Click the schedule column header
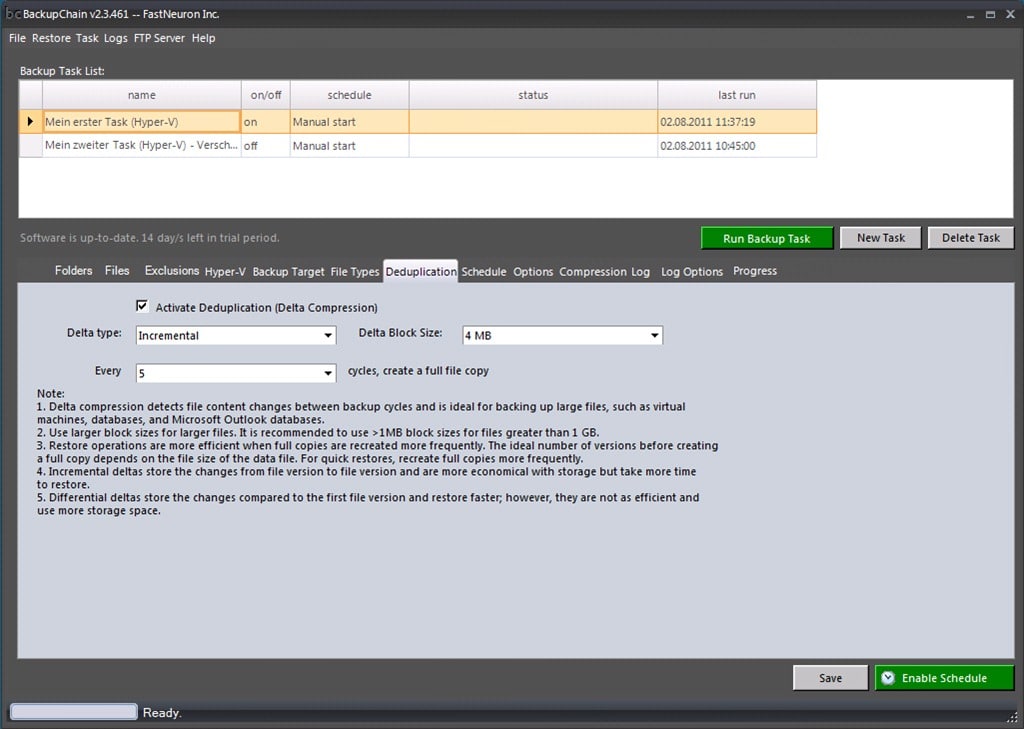Image resolution: width=1024 pixels, height=729 pixels. coord(349,95)
